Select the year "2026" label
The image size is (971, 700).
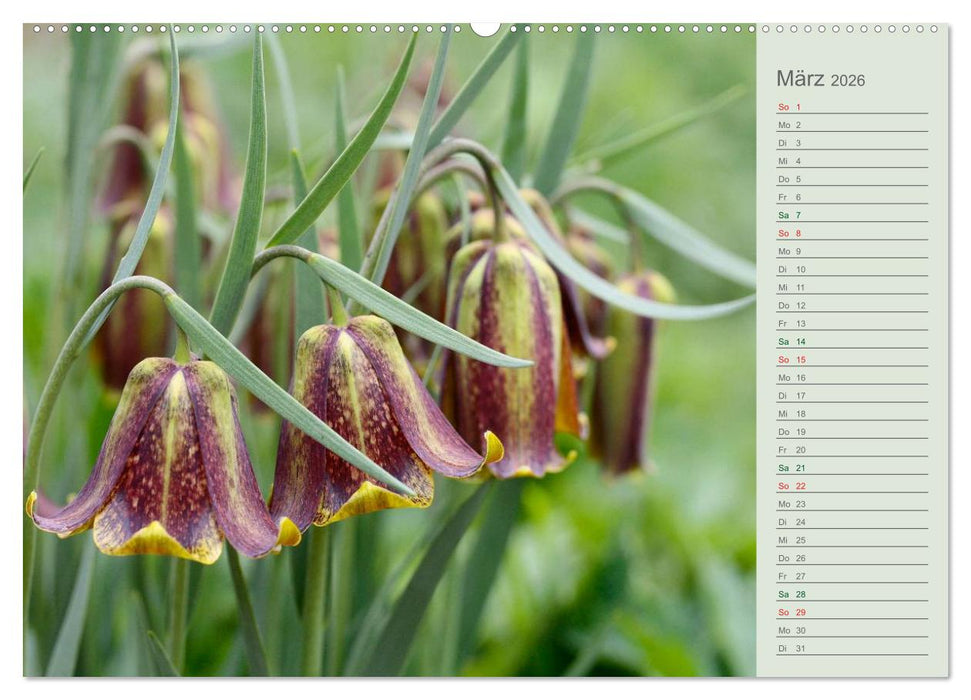coord(849,79)
